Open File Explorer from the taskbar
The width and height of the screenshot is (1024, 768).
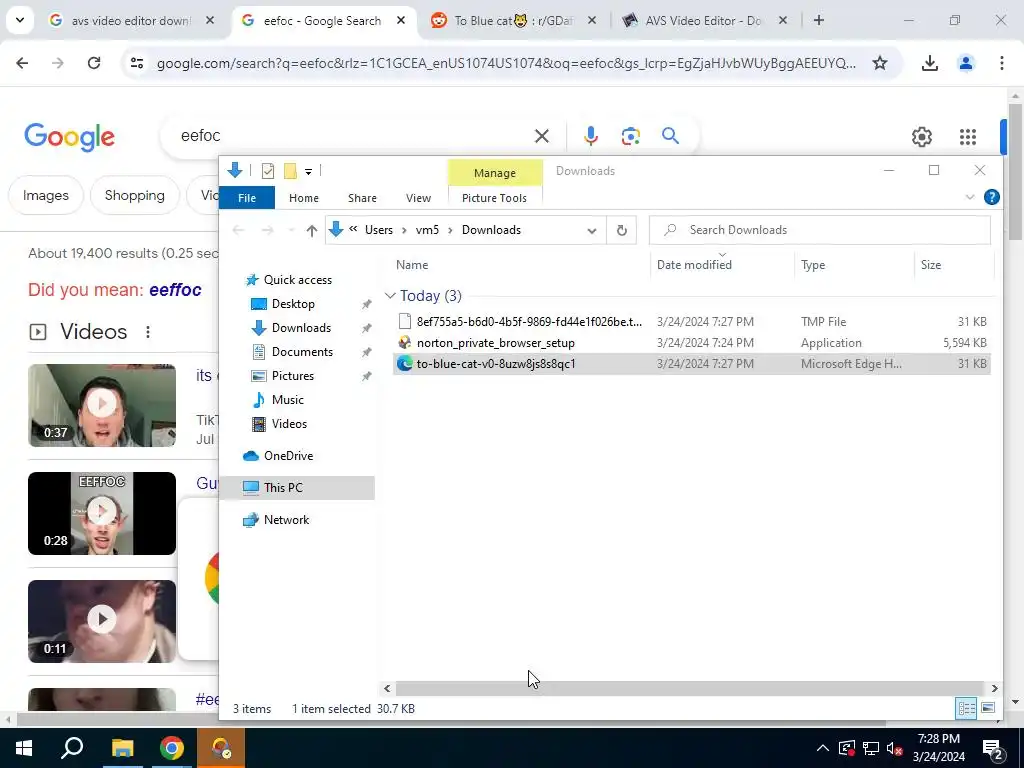tap(122, 748)
